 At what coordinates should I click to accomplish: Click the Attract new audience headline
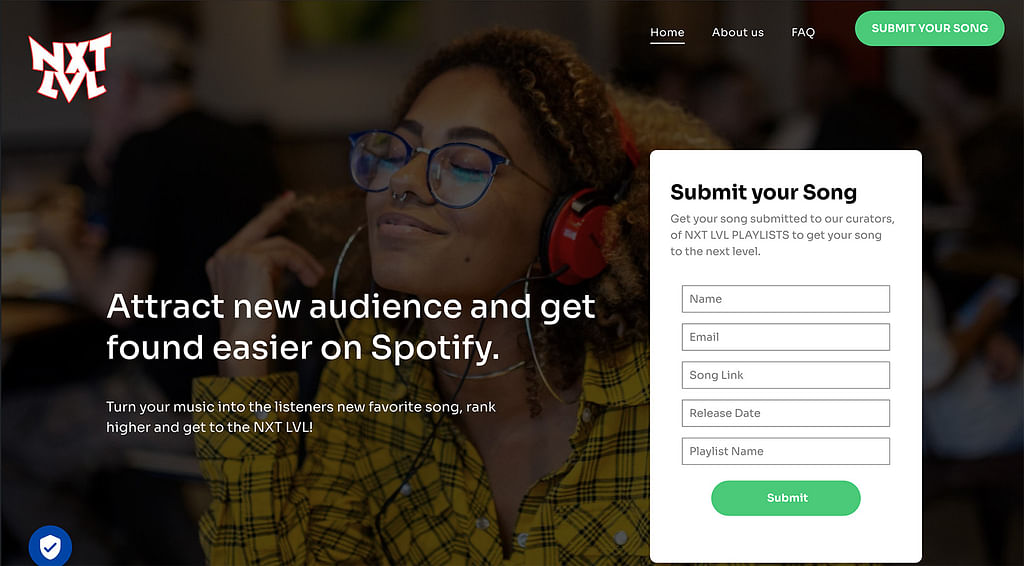(351, 326)
